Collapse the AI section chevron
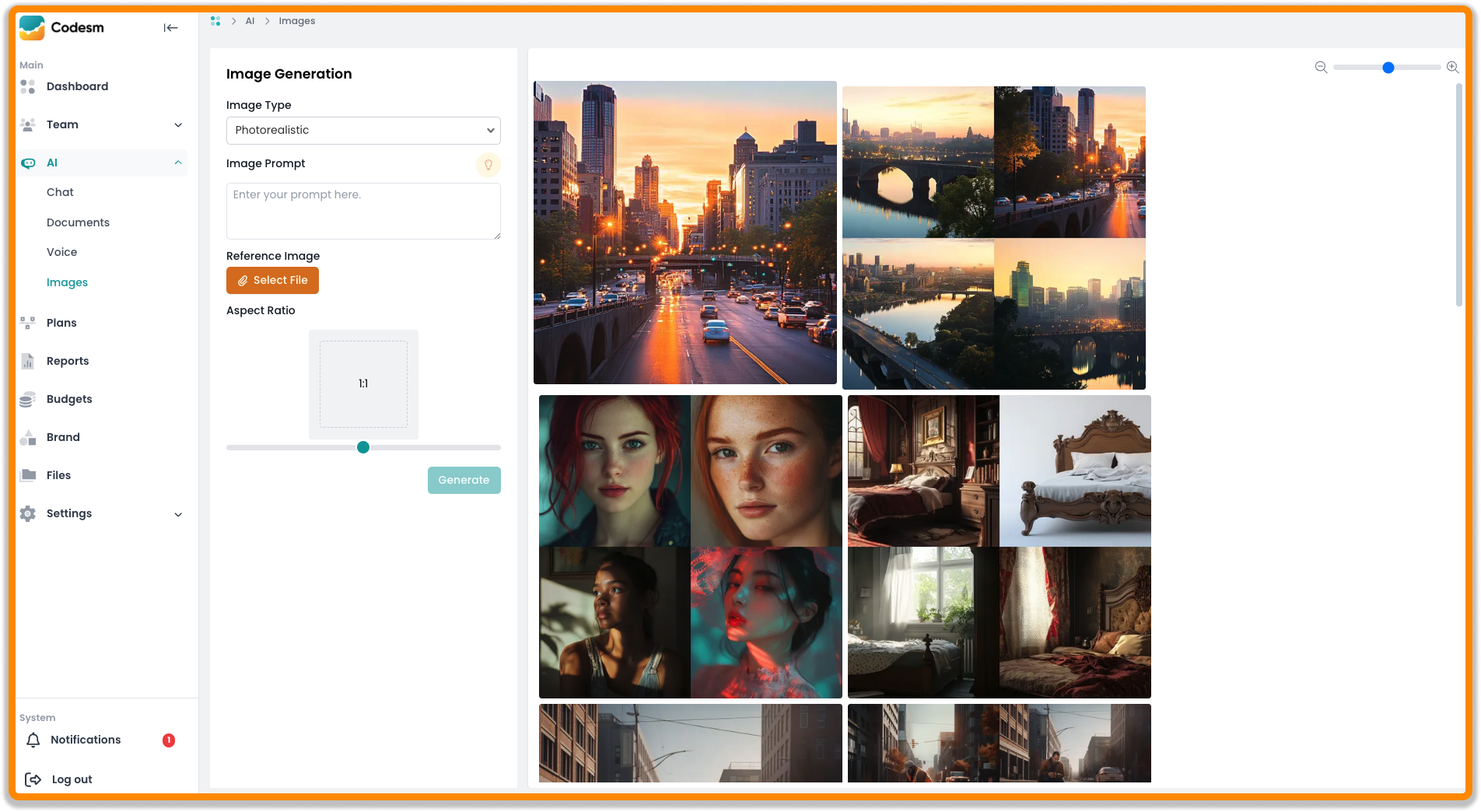 (x=179, y=163)
